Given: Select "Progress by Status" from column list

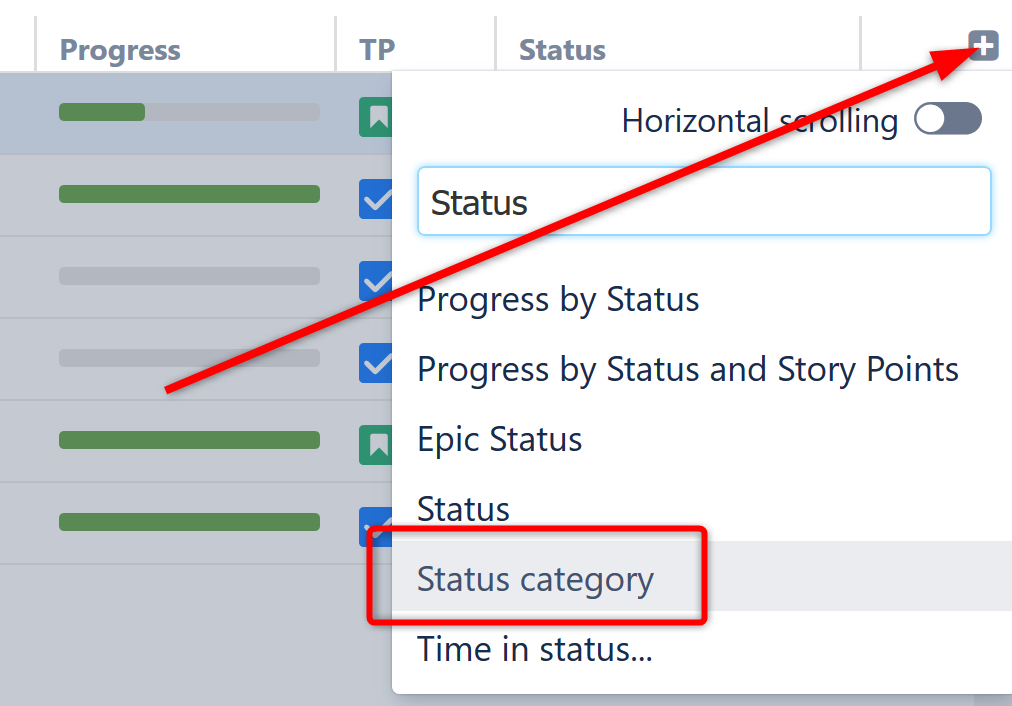Looking at the screenshot, I should pos(558,300).
